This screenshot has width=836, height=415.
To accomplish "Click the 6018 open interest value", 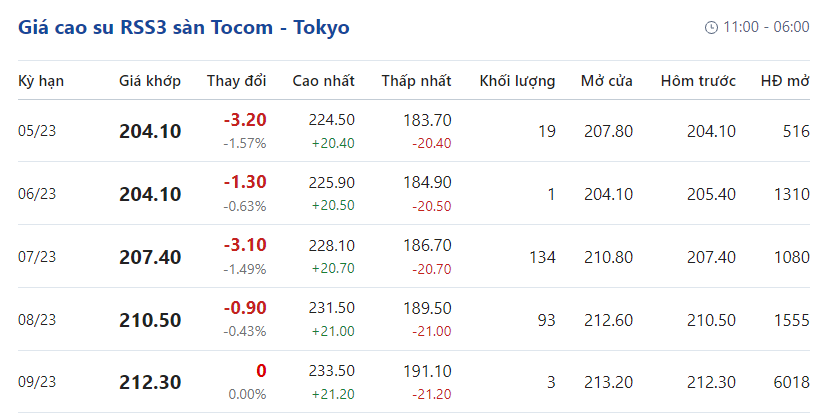I will click(790, 382).
